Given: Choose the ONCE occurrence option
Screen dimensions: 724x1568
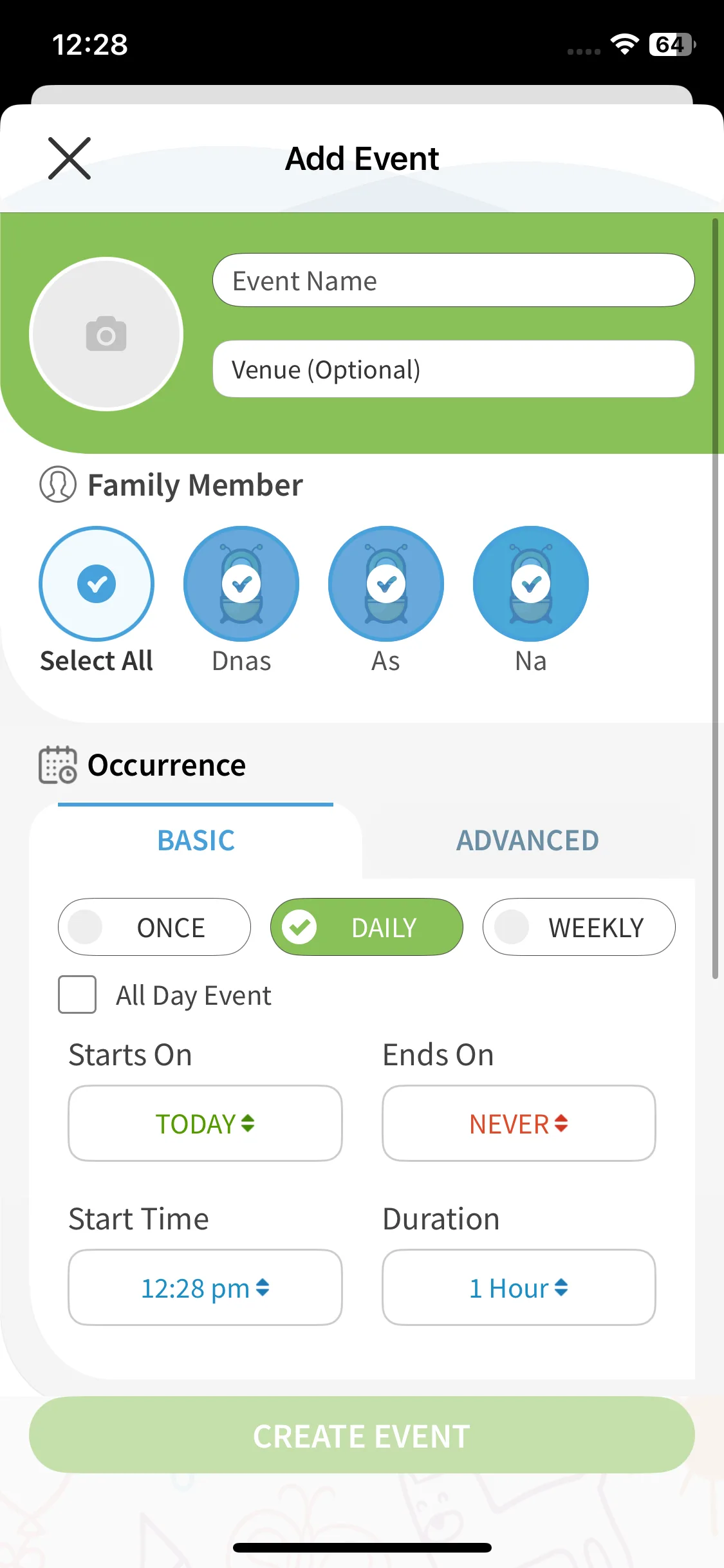Looking at the screenshot, I should point(154,927).
